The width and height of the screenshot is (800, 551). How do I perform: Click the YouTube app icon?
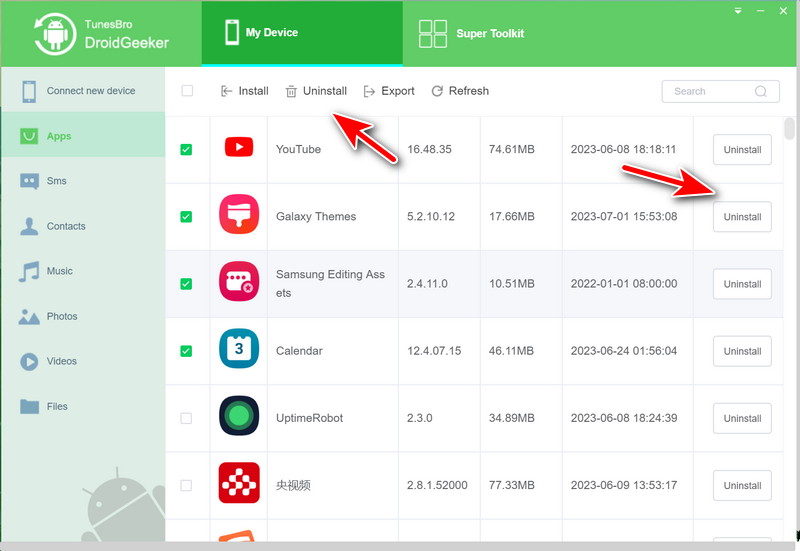coord(239,147)
